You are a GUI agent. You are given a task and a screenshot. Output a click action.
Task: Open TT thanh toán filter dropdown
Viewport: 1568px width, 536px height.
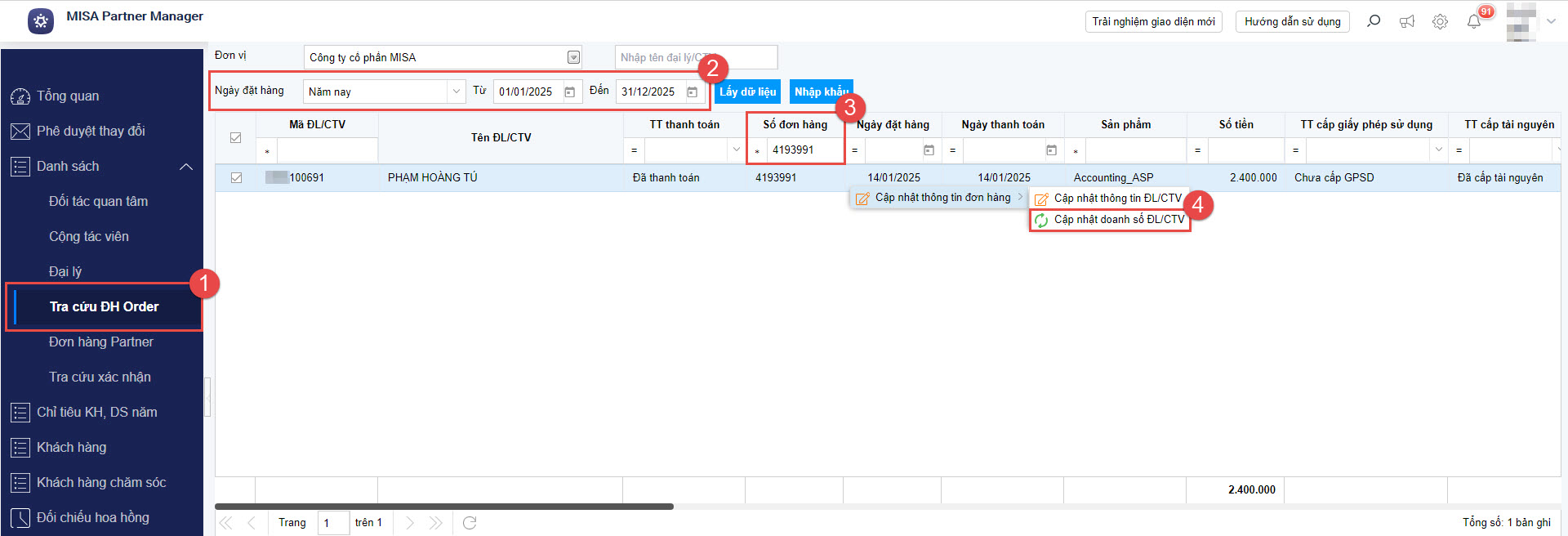(736, 150)
